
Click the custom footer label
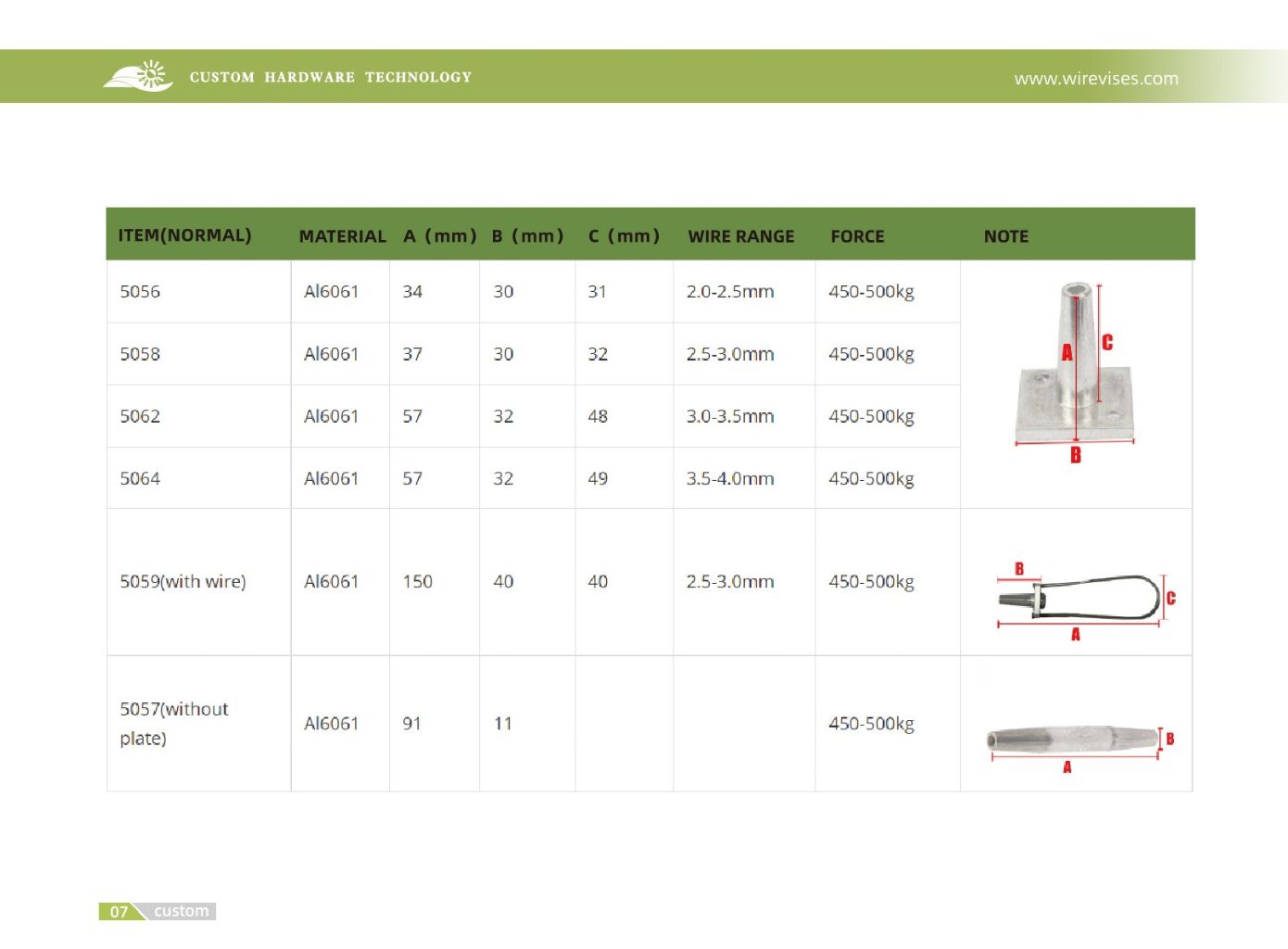pos(182,911)
